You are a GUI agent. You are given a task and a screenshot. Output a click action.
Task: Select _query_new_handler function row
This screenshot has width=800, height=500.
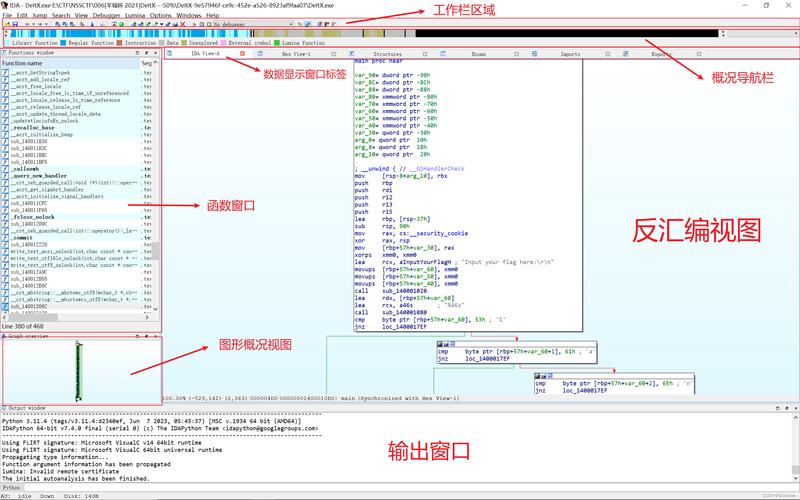[x=77, y=176]
